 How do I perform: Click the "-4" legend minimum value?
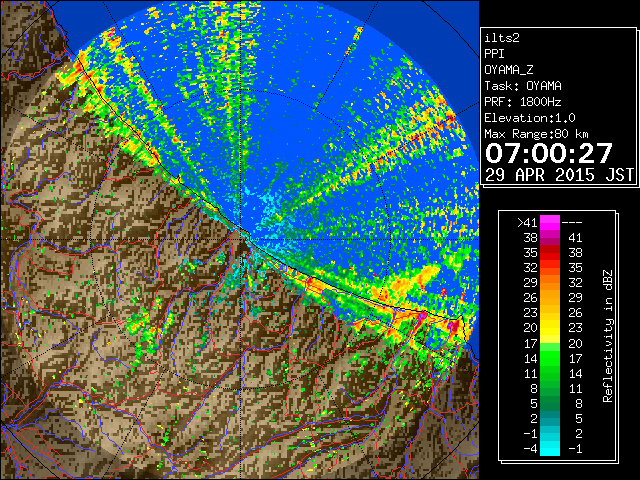(530, 449)
